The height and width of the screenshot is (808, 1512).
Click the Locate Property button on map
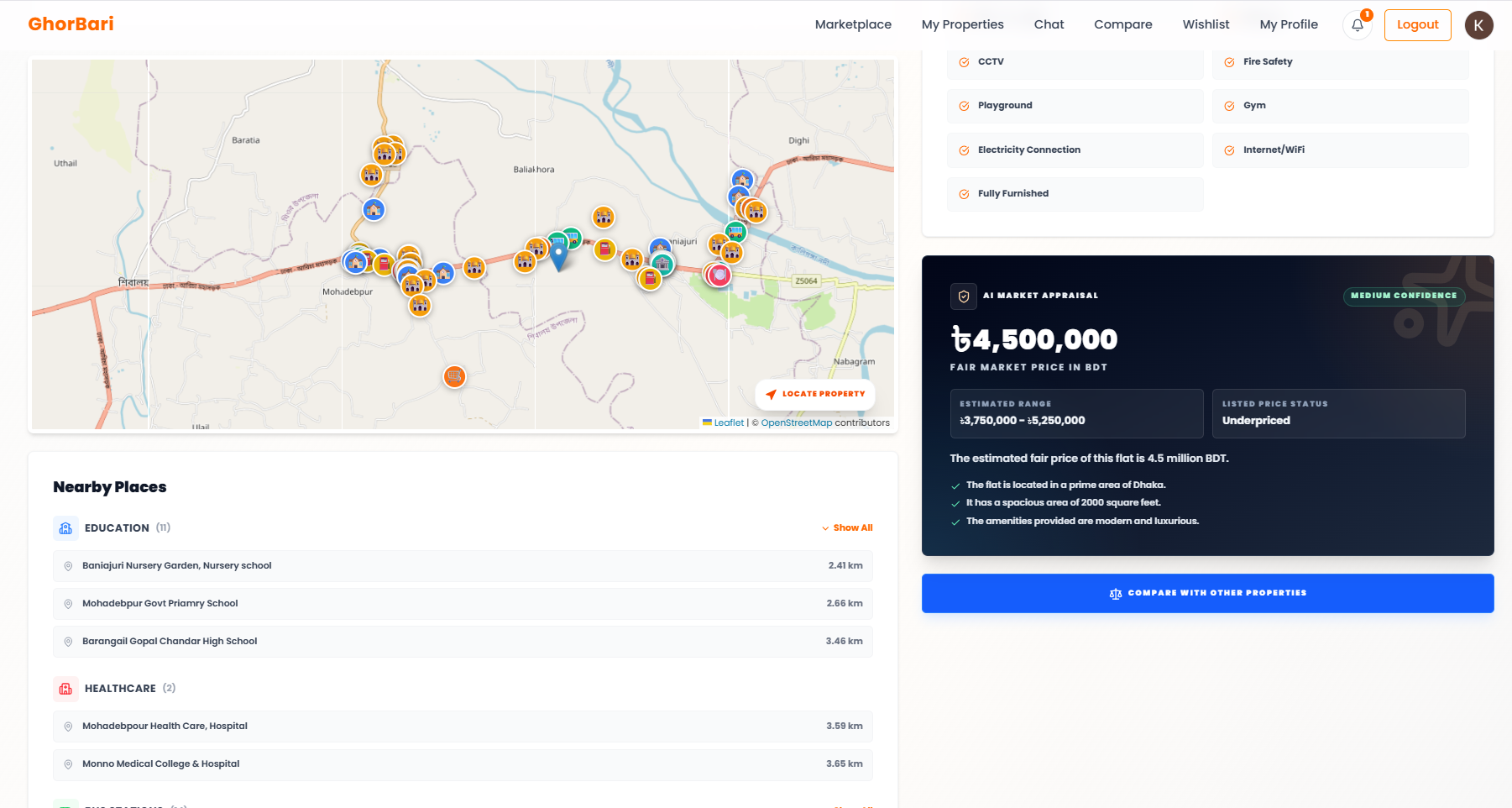click(815, 394)
